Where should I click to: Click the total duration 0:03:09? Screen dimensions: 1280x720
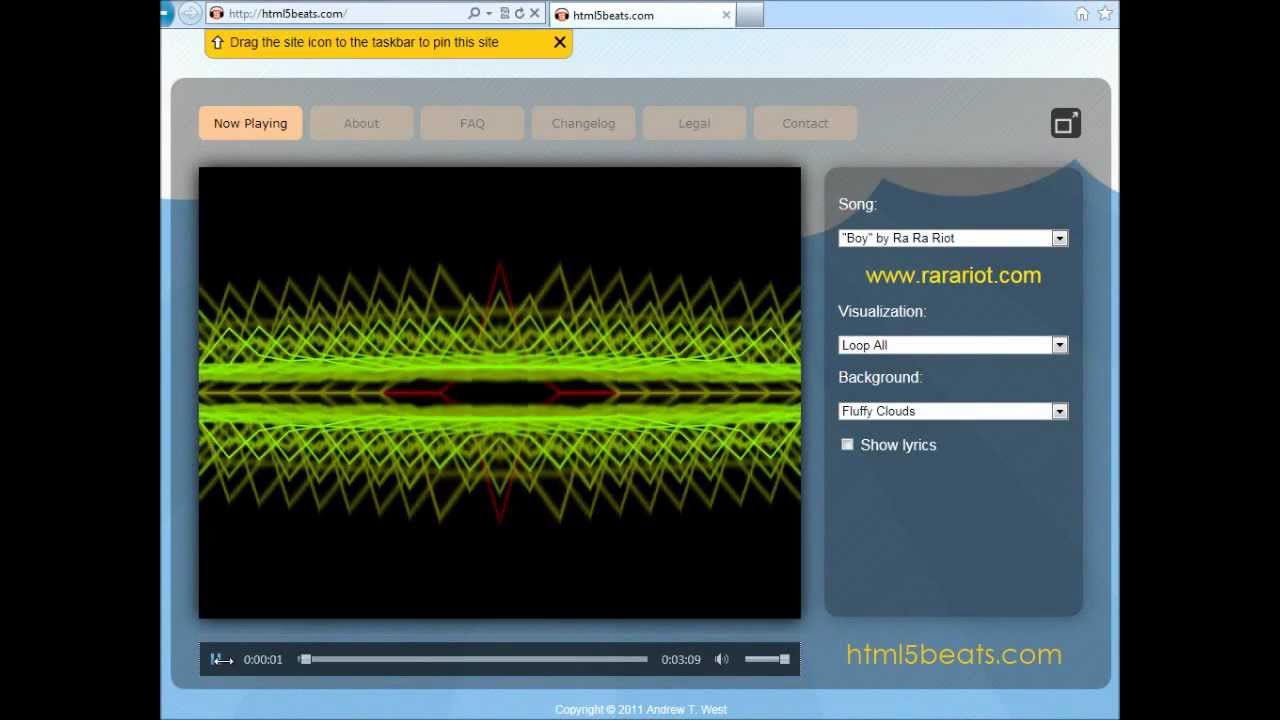(681, 659)
